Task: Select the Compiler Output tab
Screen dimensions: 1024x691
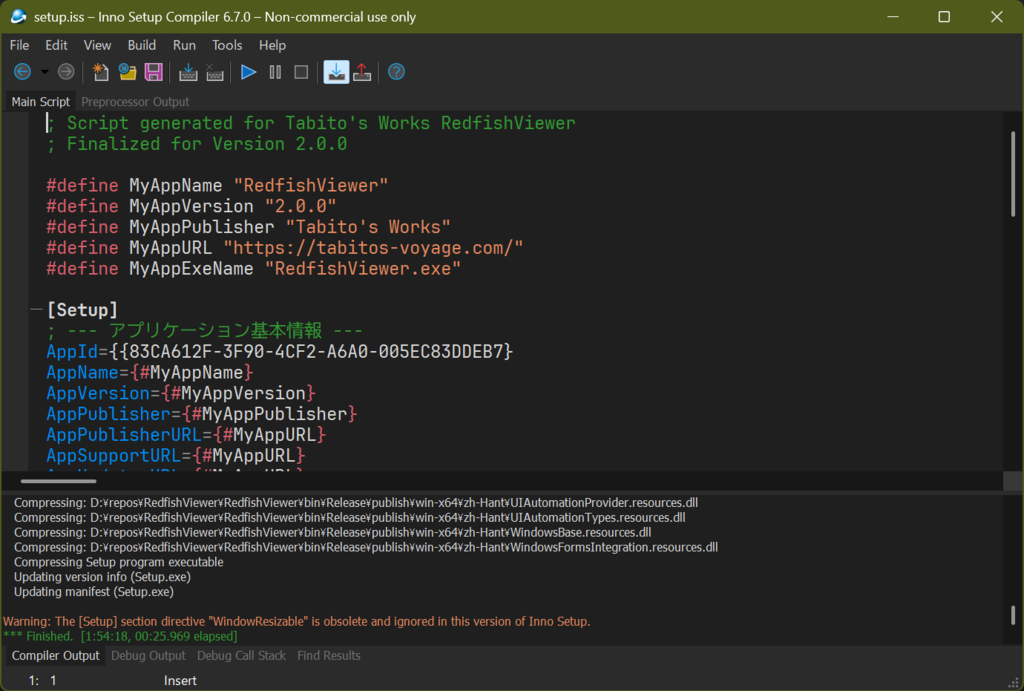Action: coord(56,655)
